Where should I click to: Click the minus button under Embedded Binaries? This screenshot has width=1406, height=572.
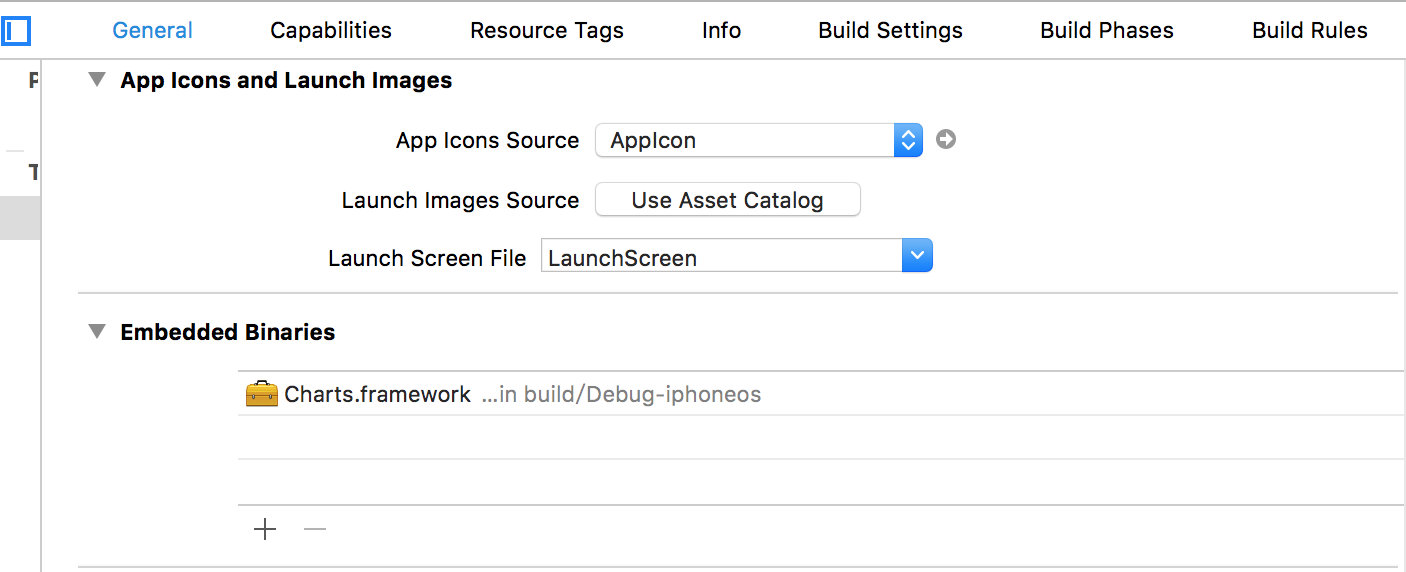(x=315, y=529)
